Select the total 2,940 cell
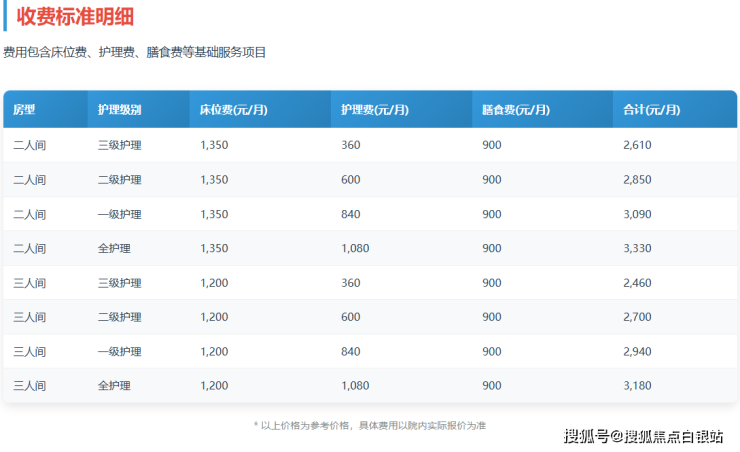This screenshot has width=740, height=452. (x=637, y=352)
